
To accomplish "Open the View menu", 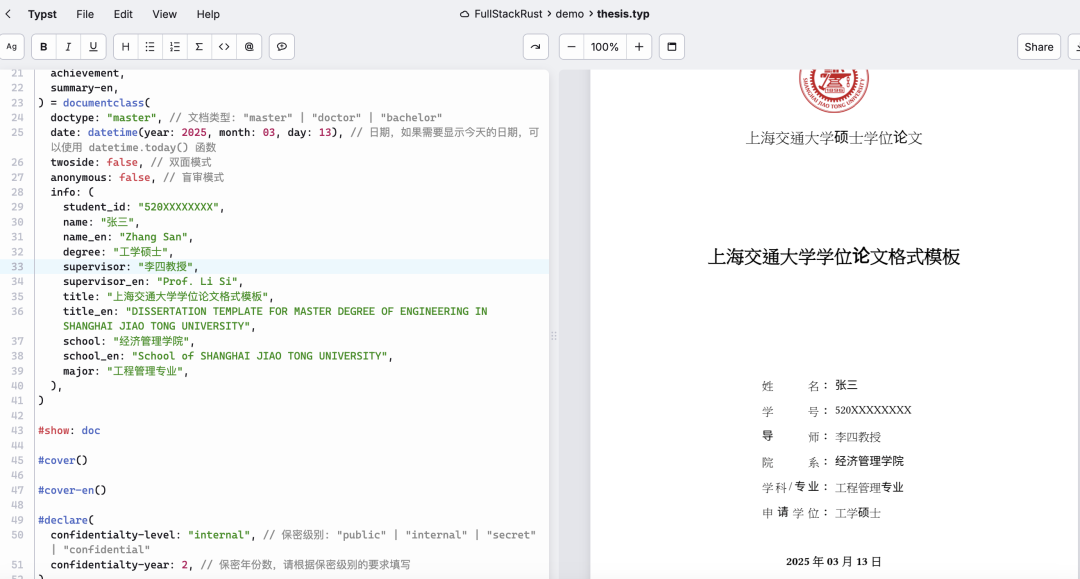I will click(x=165, y=14).
